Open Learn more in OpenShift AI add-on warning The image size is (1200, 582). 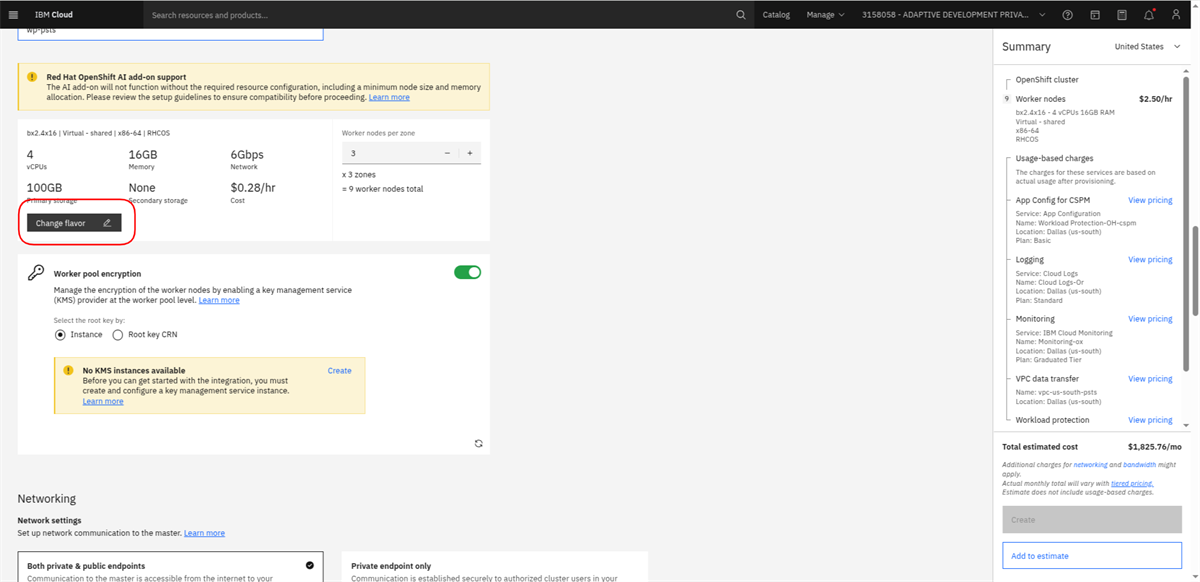tap(389, 97)
